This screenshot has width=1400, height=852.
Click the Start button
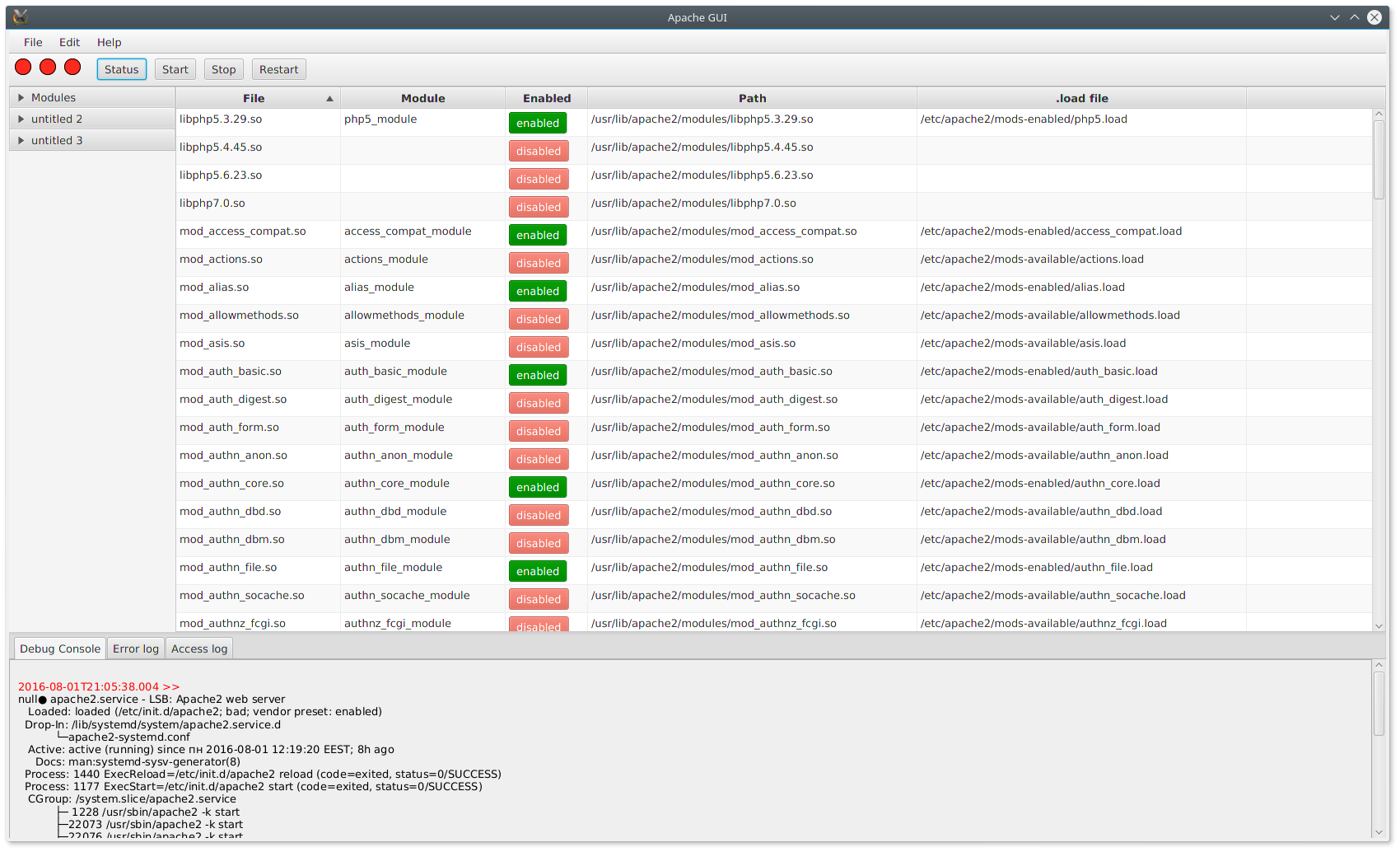coord(175,69)
